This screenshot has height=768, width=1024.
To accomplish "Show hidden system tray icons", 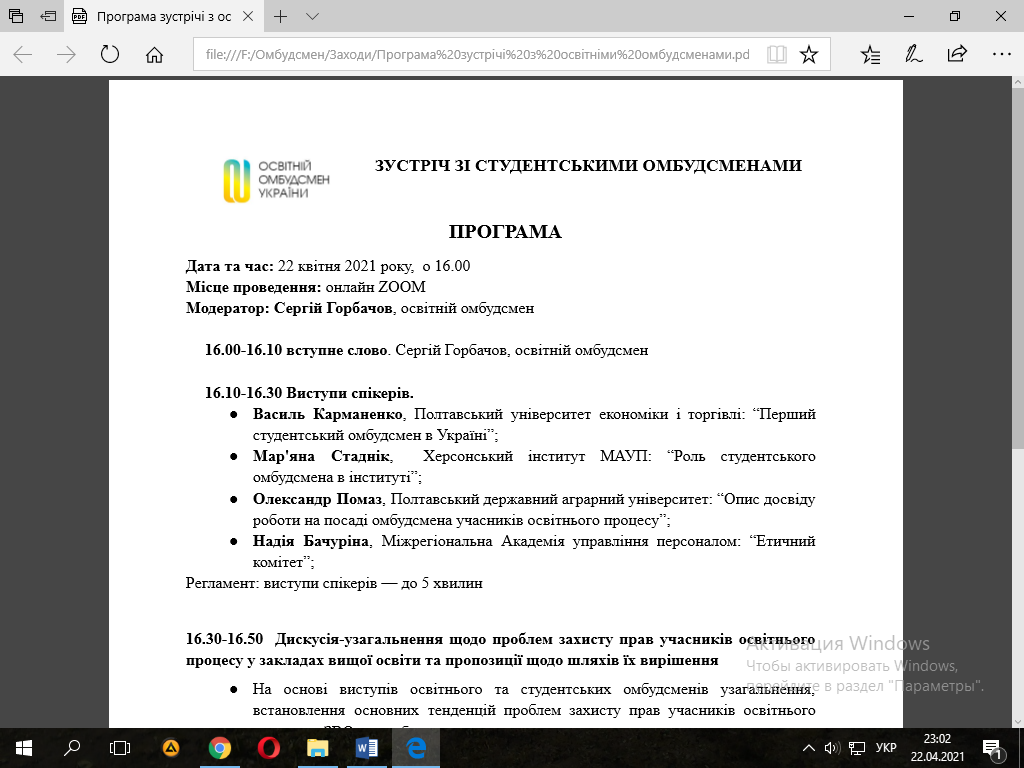I will point(808,748).
